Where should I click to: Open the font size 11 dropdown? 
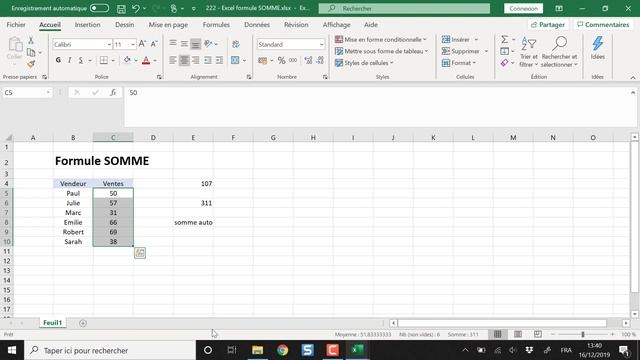point(133,44)
